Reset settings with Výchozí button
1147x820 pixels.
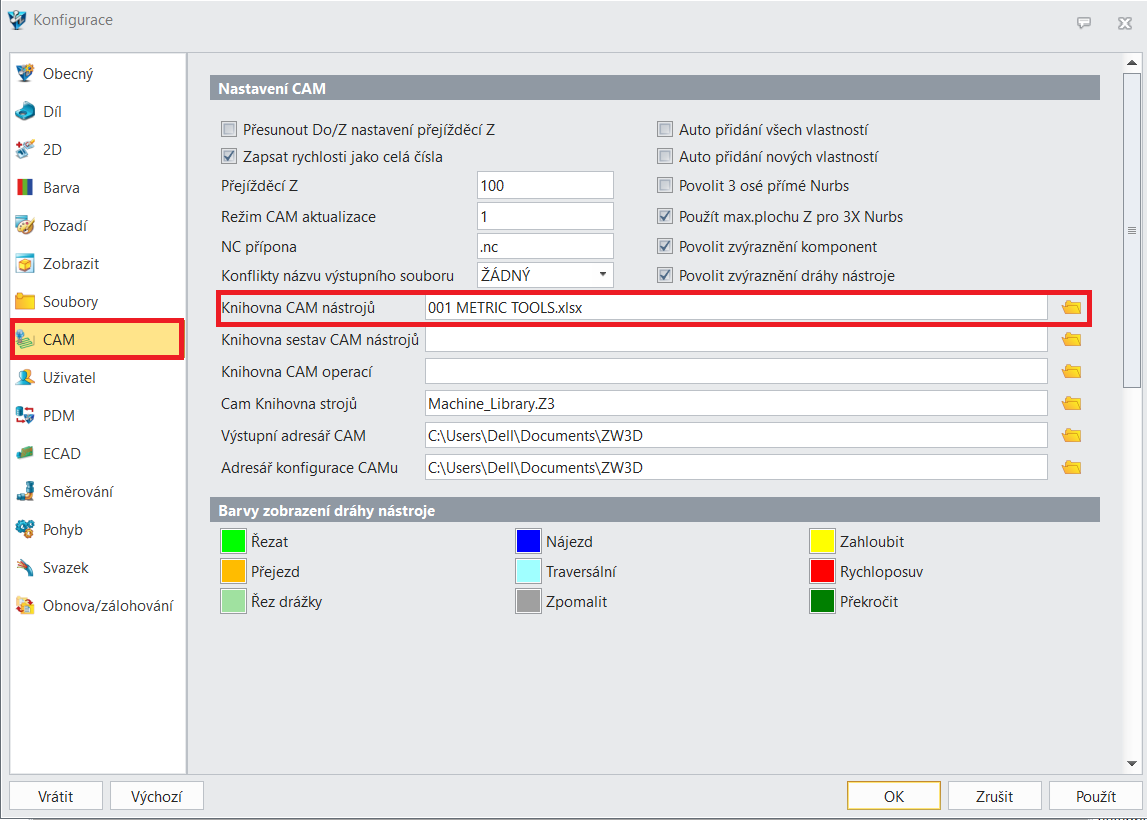click(157, 796)
